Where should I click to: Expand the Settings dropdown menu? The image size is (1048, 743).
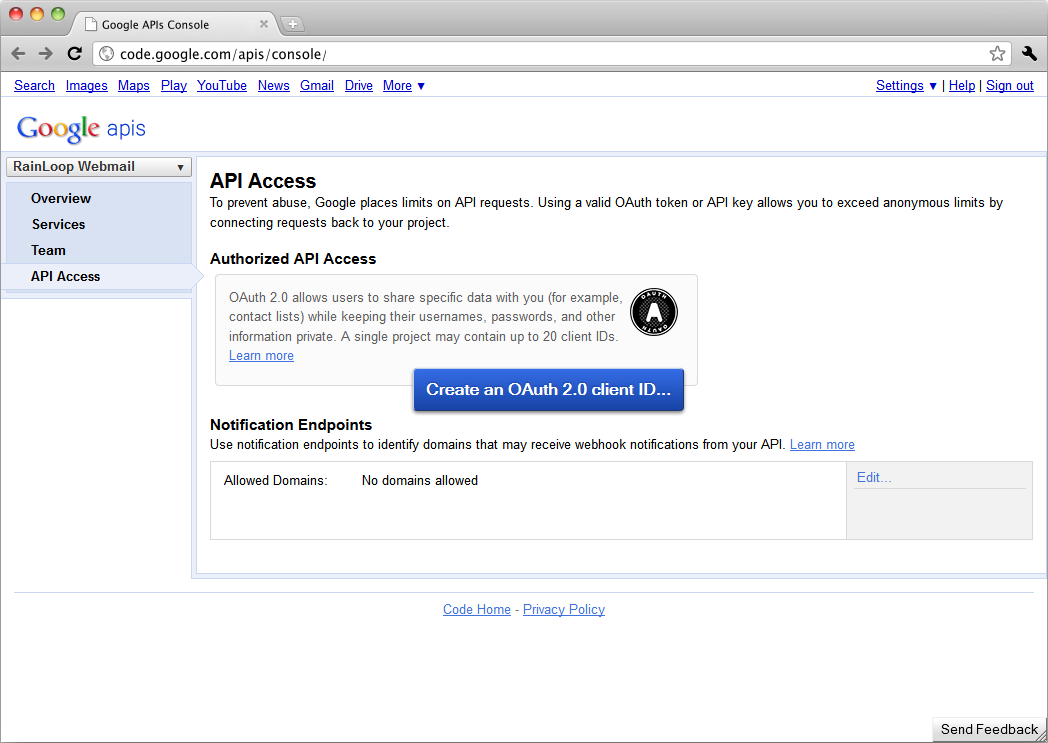point(906,86)
